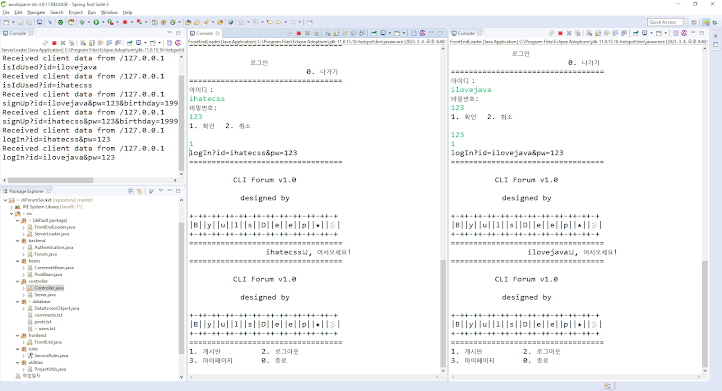Click the Quick Access search field
The image size is (722, 391).
coord(665,22)
